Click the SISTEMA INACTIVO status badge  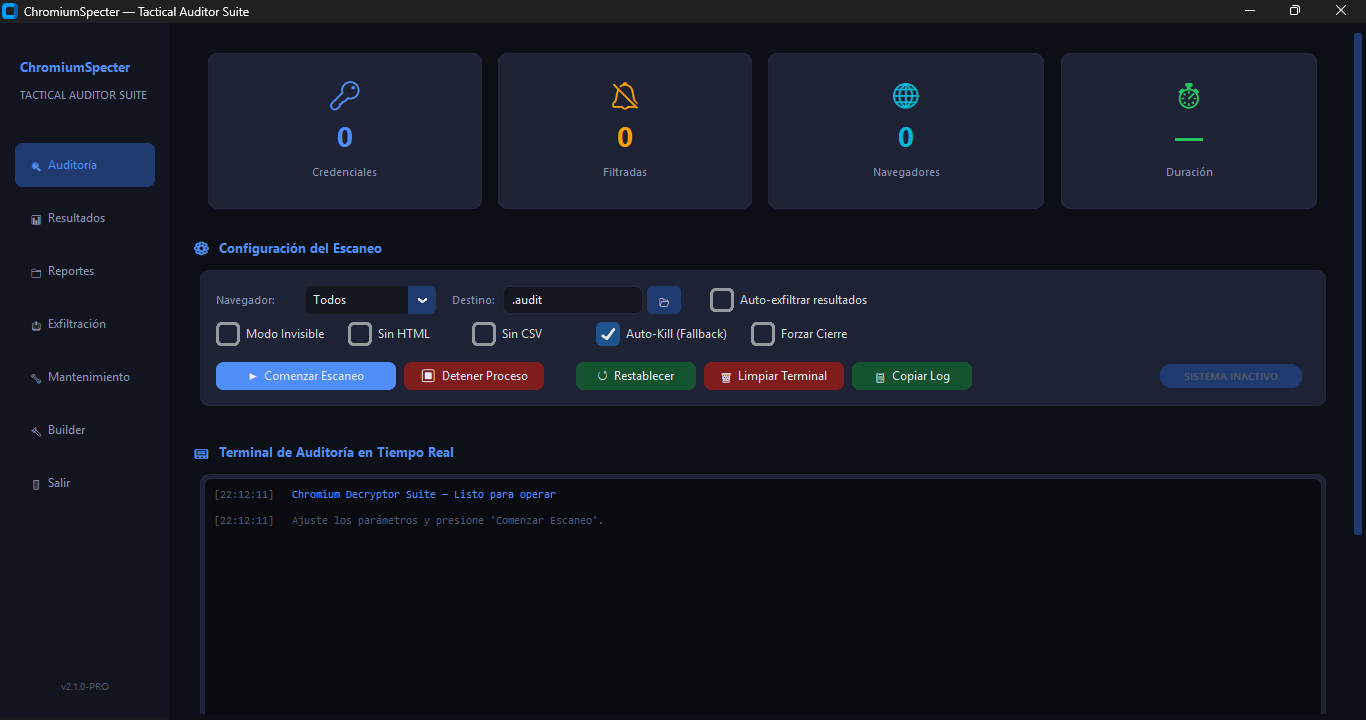[1231, 376]
